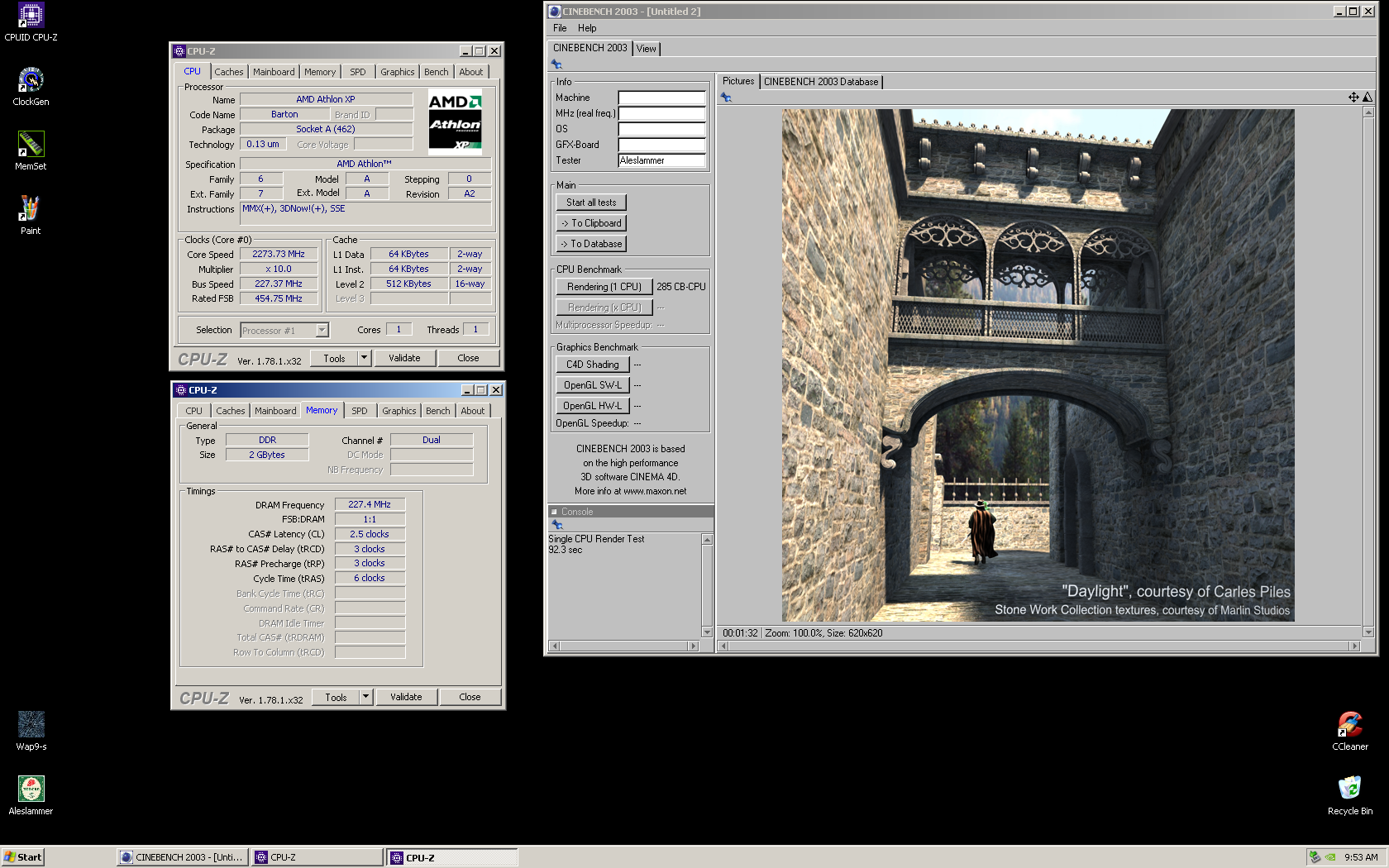
Task: Click the '285 CB-CPU' result text
Action: [x=681, y=287]
